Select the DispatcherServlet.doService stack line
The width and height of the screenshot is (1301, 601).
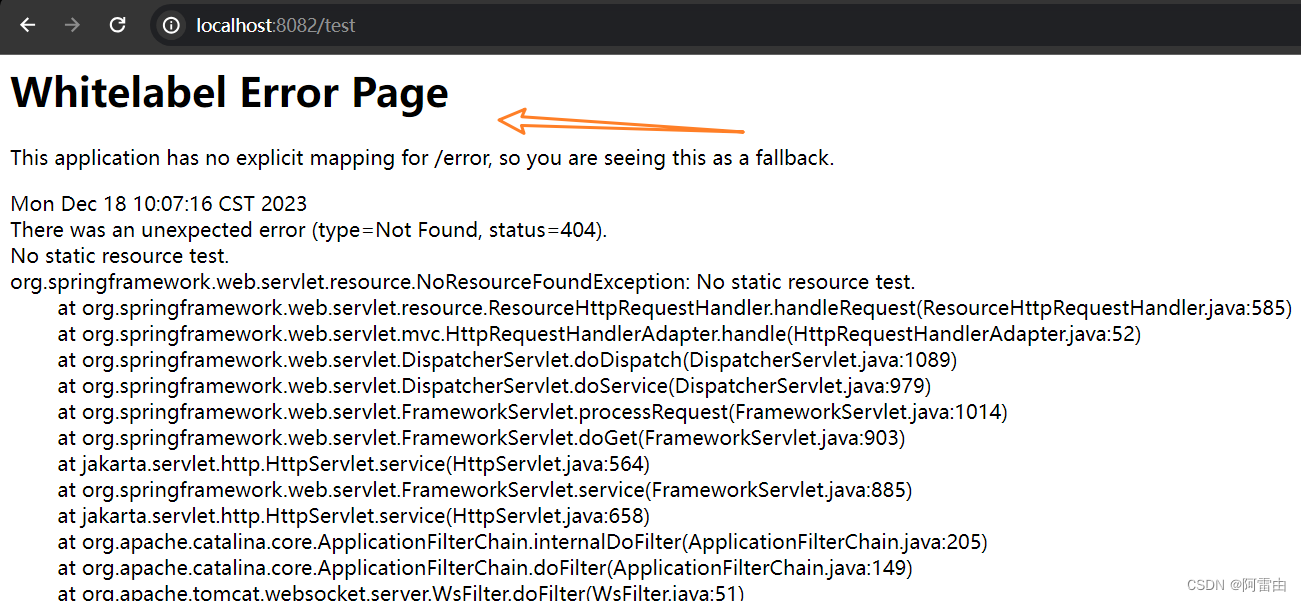pos(495,387)
